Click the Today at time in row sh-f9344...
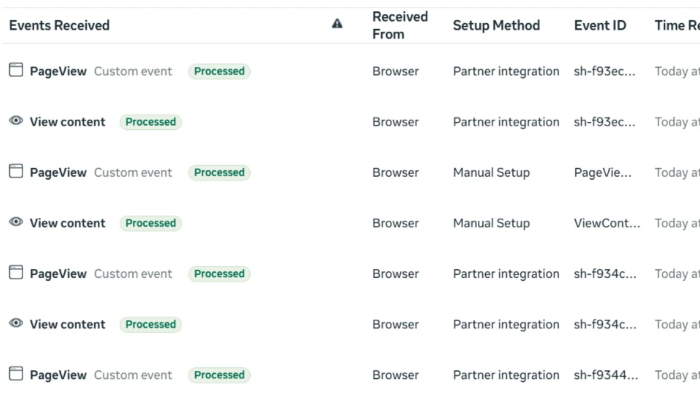 tap(677, 375)
